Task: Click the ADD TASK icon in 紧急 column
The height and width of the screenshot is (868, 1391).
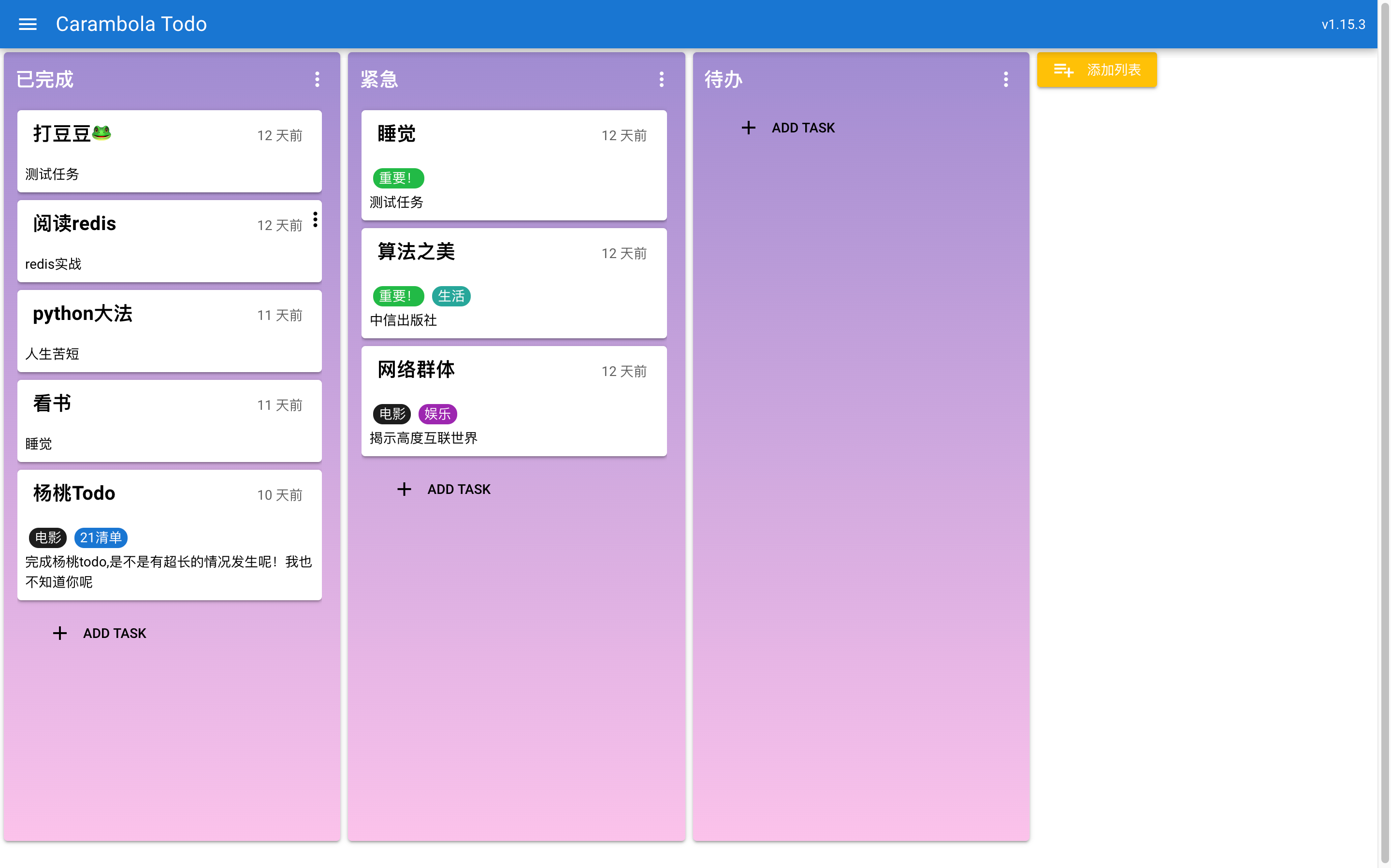Action: click(404, 489)
